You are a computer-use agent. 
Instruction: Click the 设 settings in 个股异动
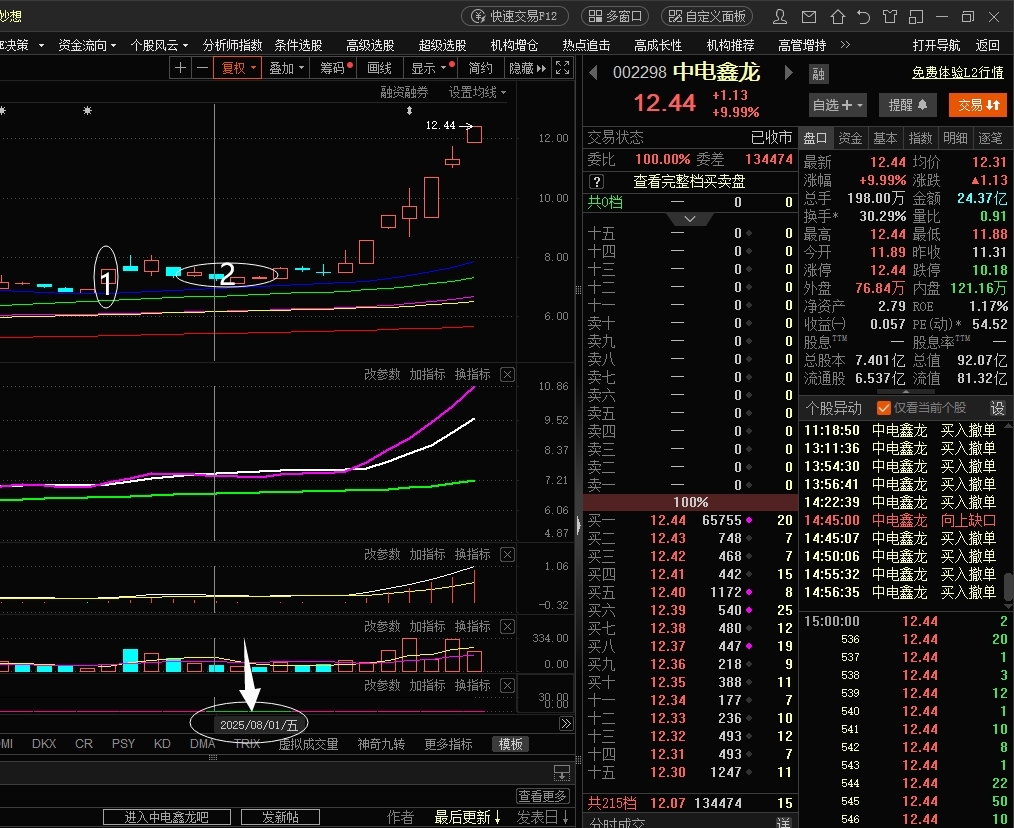[x=998, y=408]
